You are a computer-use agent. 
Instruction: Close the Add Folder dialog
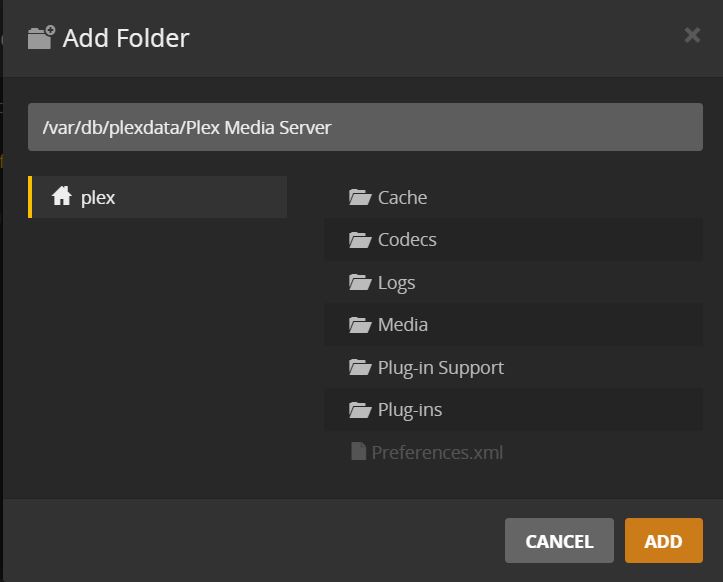[x=692, y=35]
